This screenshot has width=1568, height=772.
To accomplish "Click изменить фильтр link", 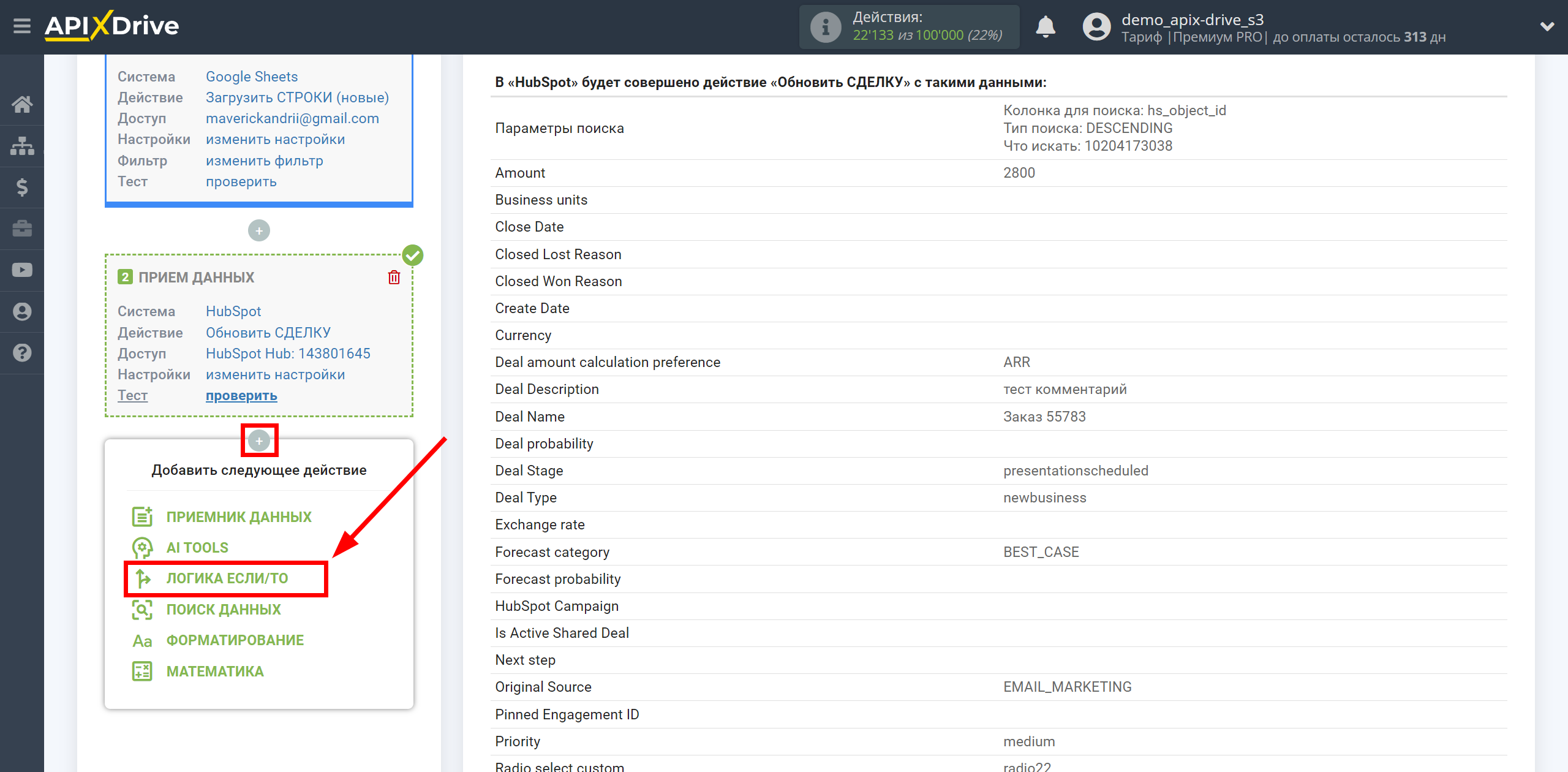I will (x=265, y=161).
